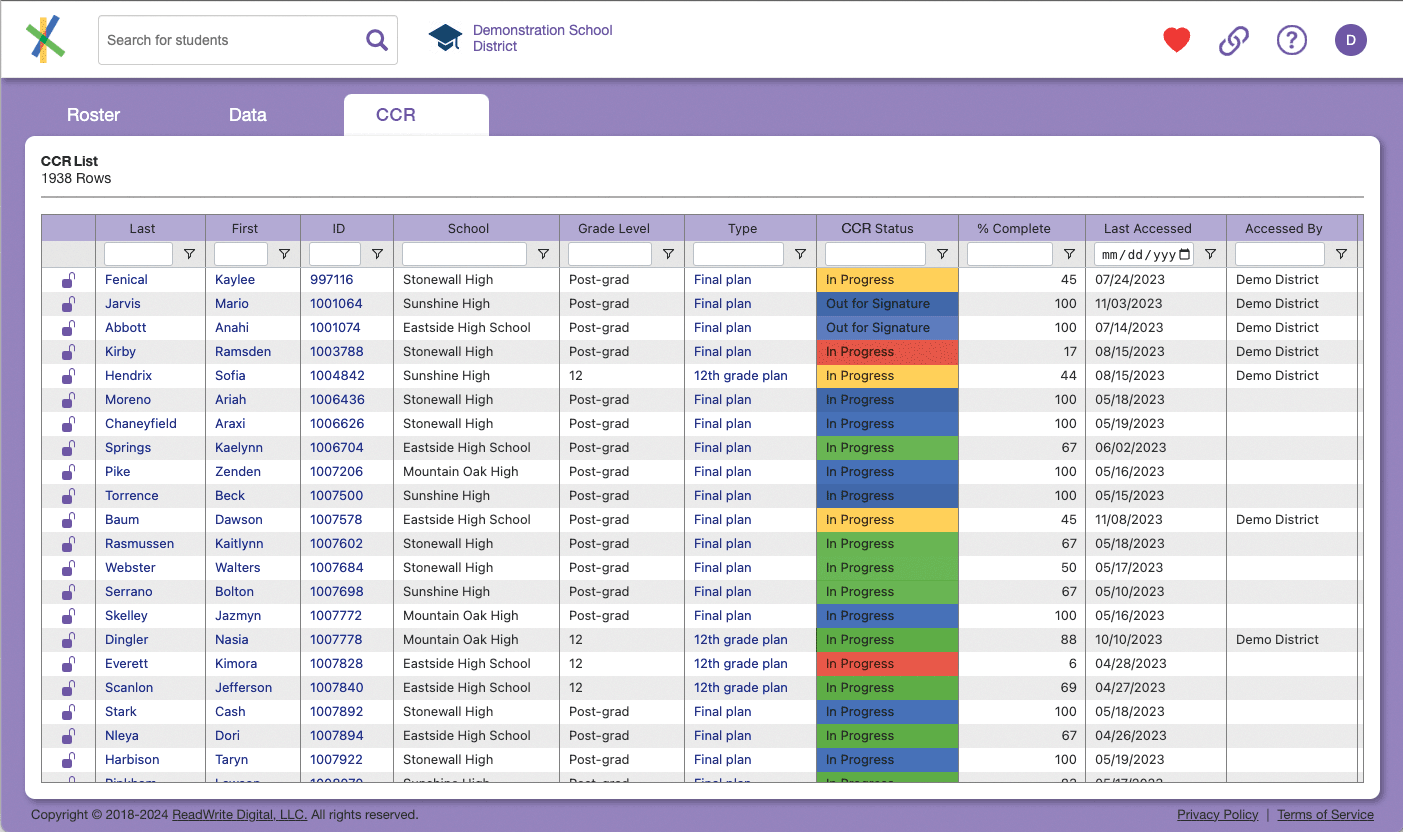Click the magnifying glass search icon
Screen dimensions: 1403x832
pyautogui.click(x=376, y=40)
